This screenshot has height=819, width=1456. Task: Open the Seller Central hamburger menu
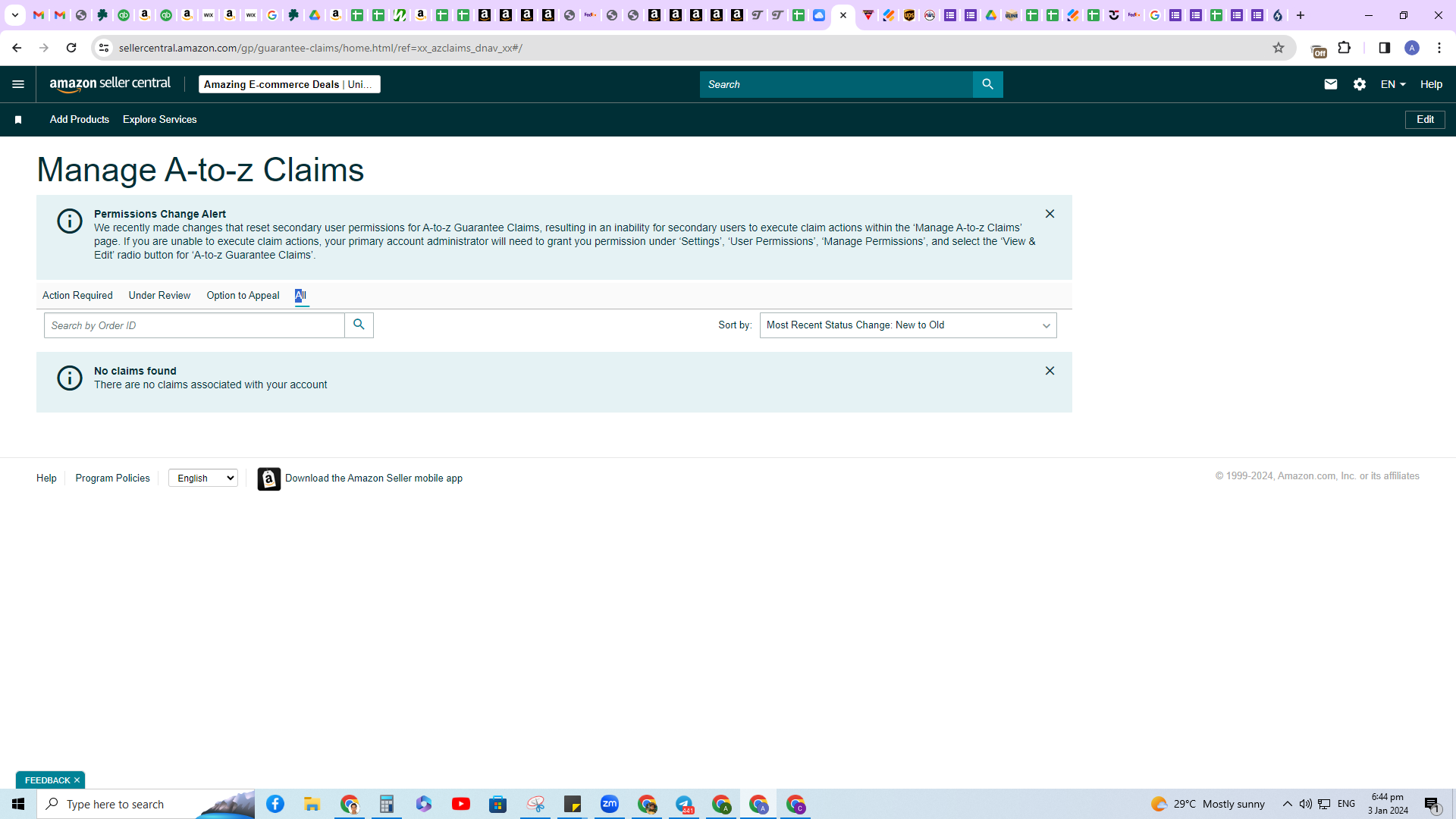click(18, 84)
